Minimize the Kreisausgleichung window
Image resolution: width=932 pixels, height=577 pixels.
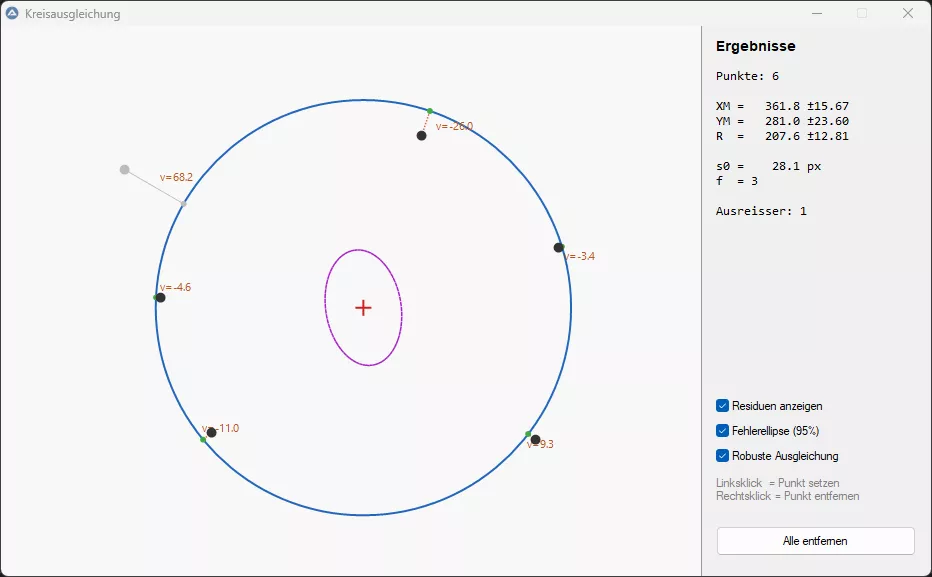coord(817,14)
